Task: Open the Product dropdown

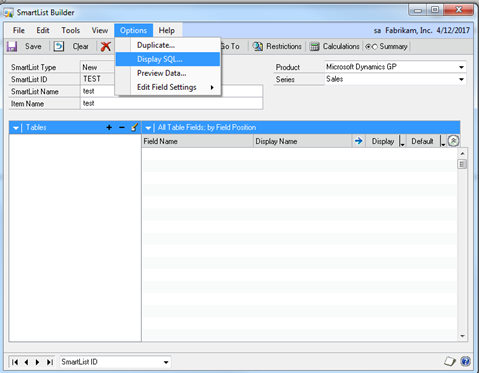Action: click(461, 67)
